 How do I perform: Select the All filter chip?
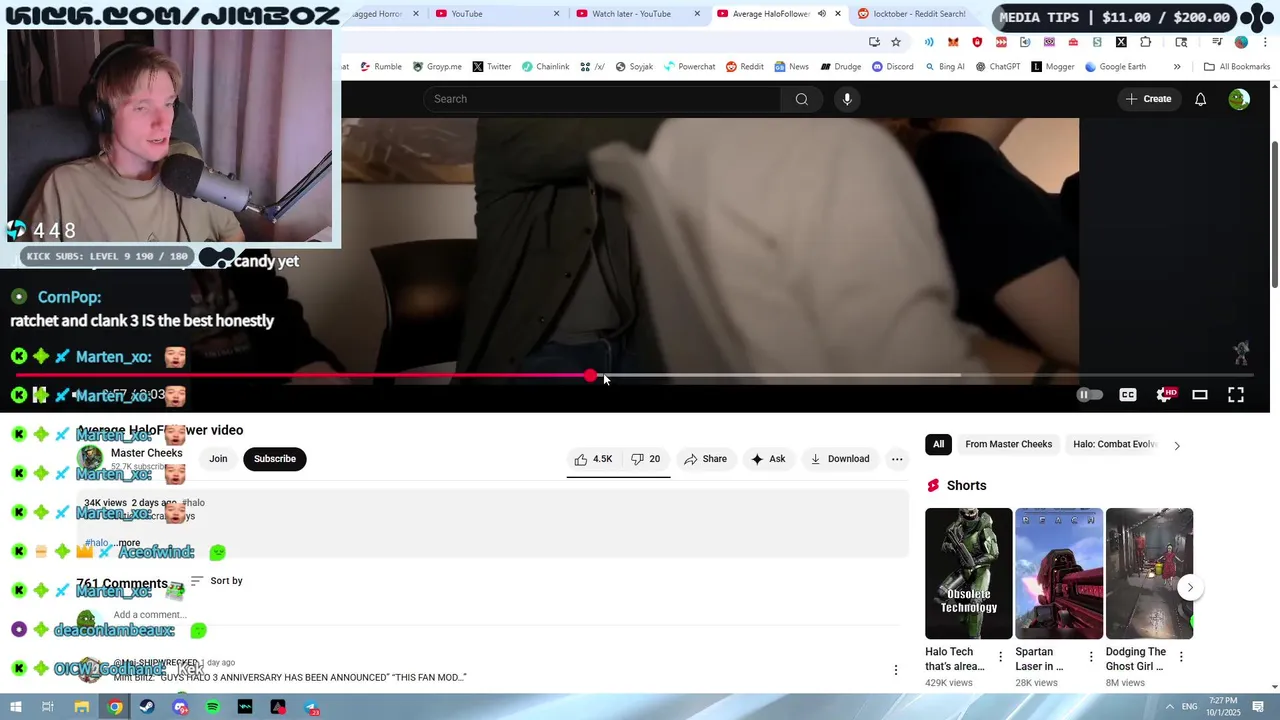pos(938,444)
